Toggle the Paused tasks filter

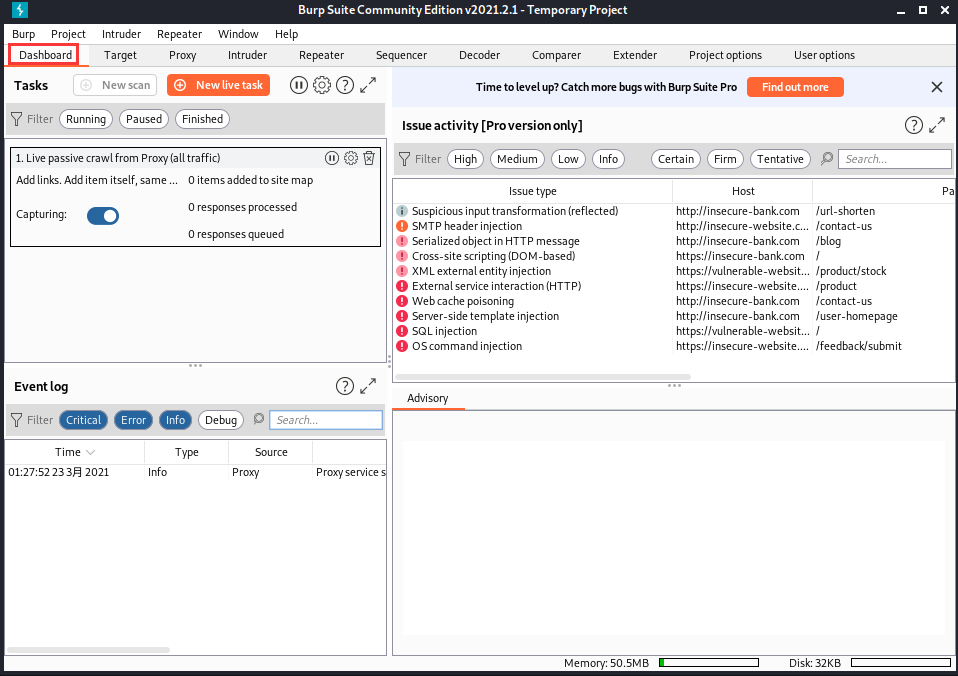click(x=144, y=119)
